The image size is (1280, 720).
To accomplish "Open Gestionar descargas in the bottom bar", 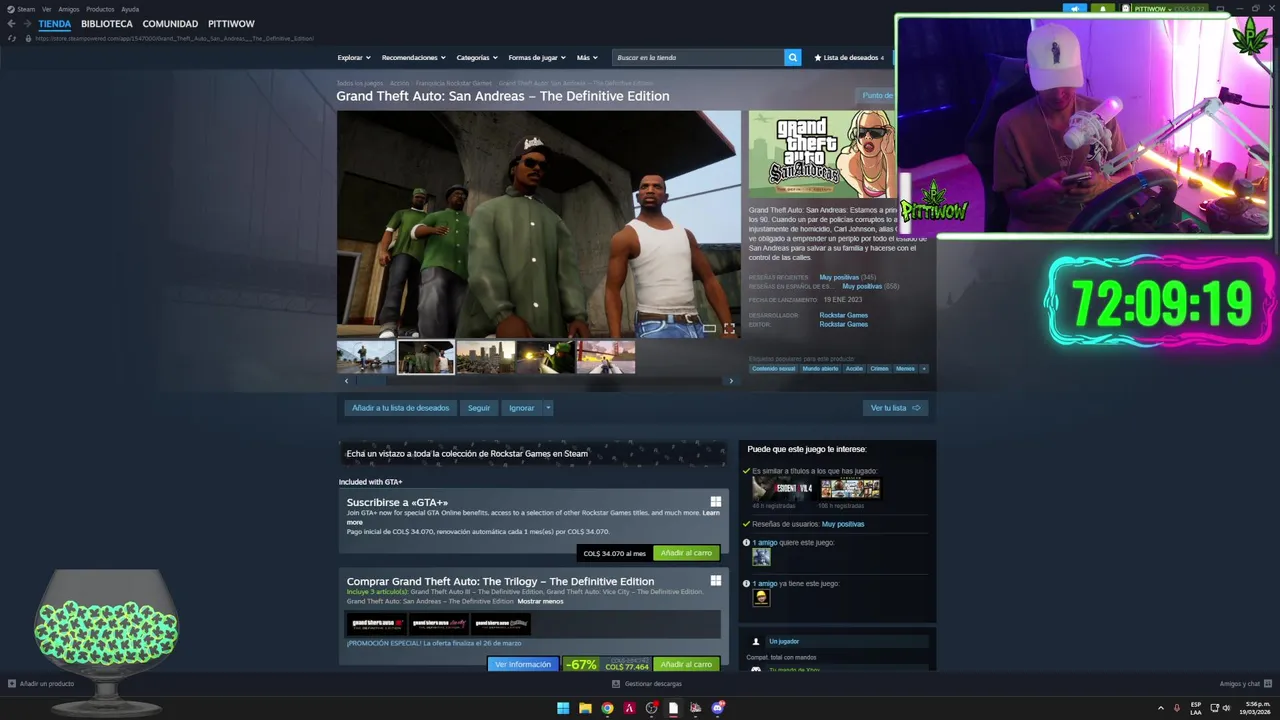I will [x=647, y=684].
